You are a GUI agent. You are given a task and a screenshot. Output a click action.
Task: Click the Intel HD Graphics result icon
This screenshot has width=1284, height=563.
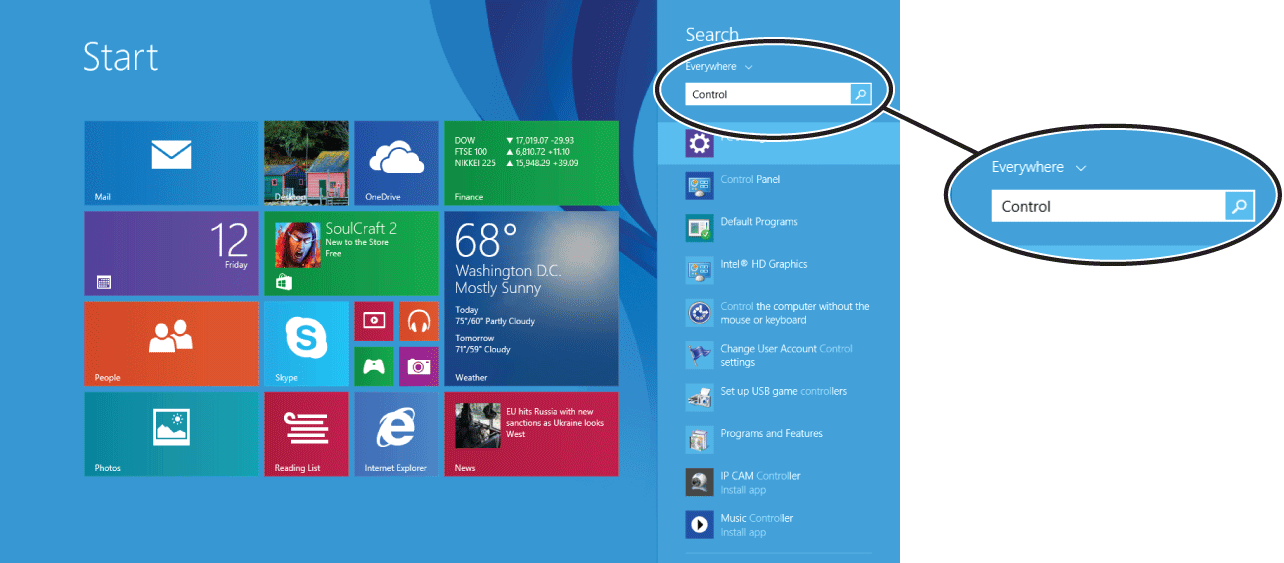699,271
